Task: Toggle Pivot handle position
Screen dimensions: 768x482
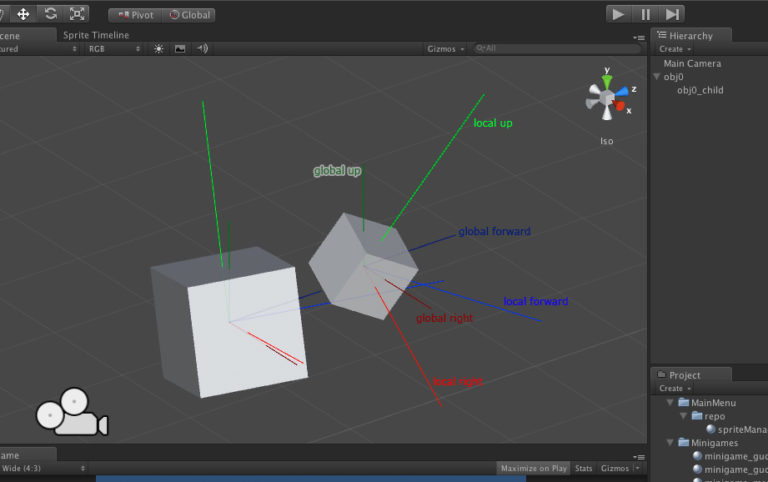Action: click(136, 15)
